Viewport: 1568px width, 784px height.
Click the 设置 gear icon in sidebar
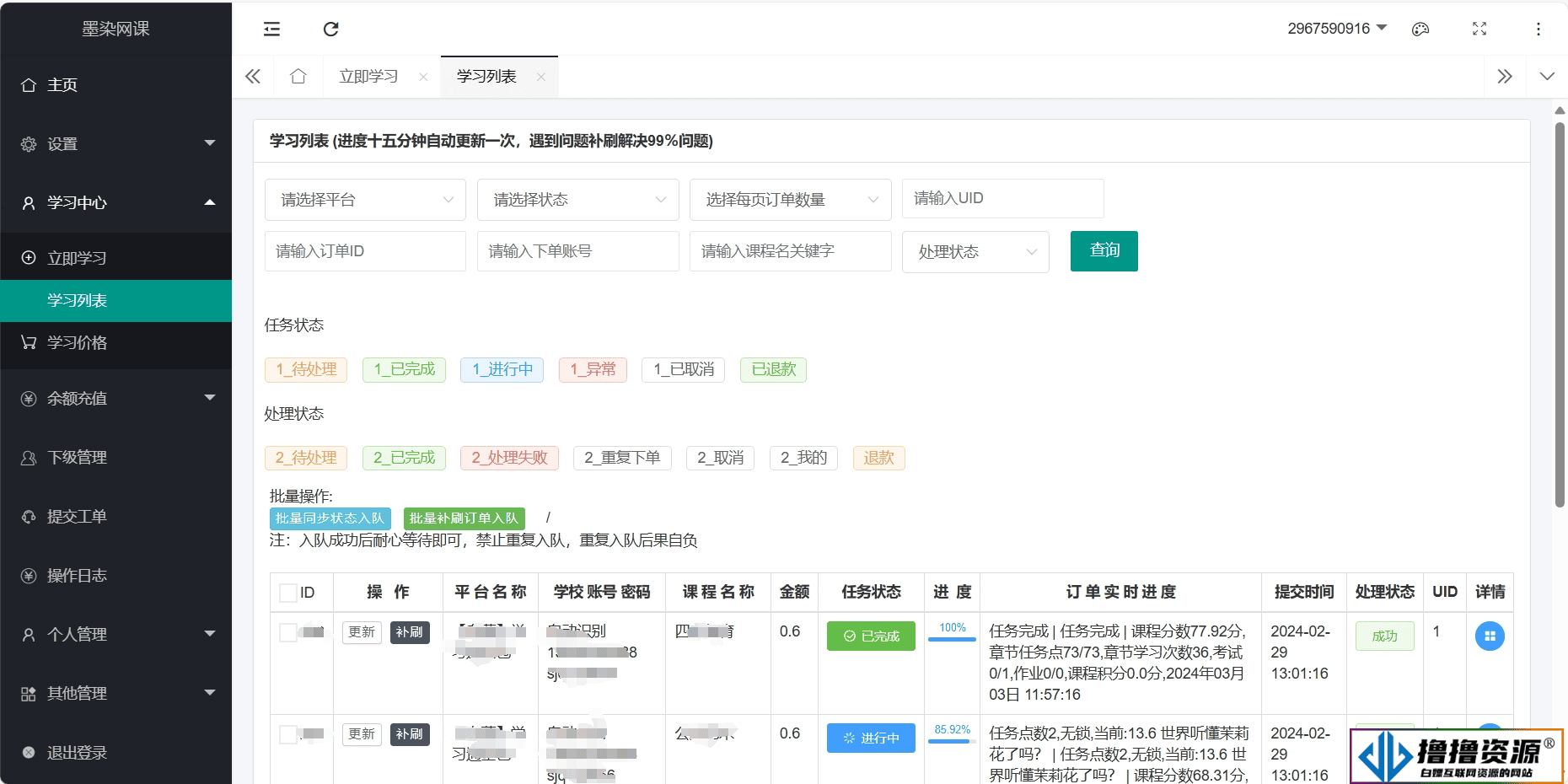29,144
